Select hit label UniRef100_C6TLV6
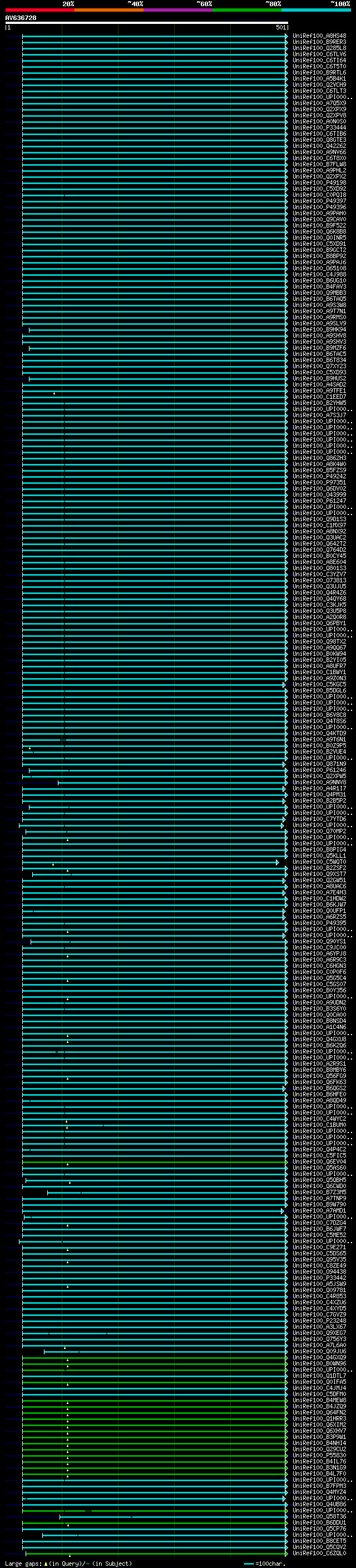The width and height of the screenshot is (356, 1568). click(319, 54)
